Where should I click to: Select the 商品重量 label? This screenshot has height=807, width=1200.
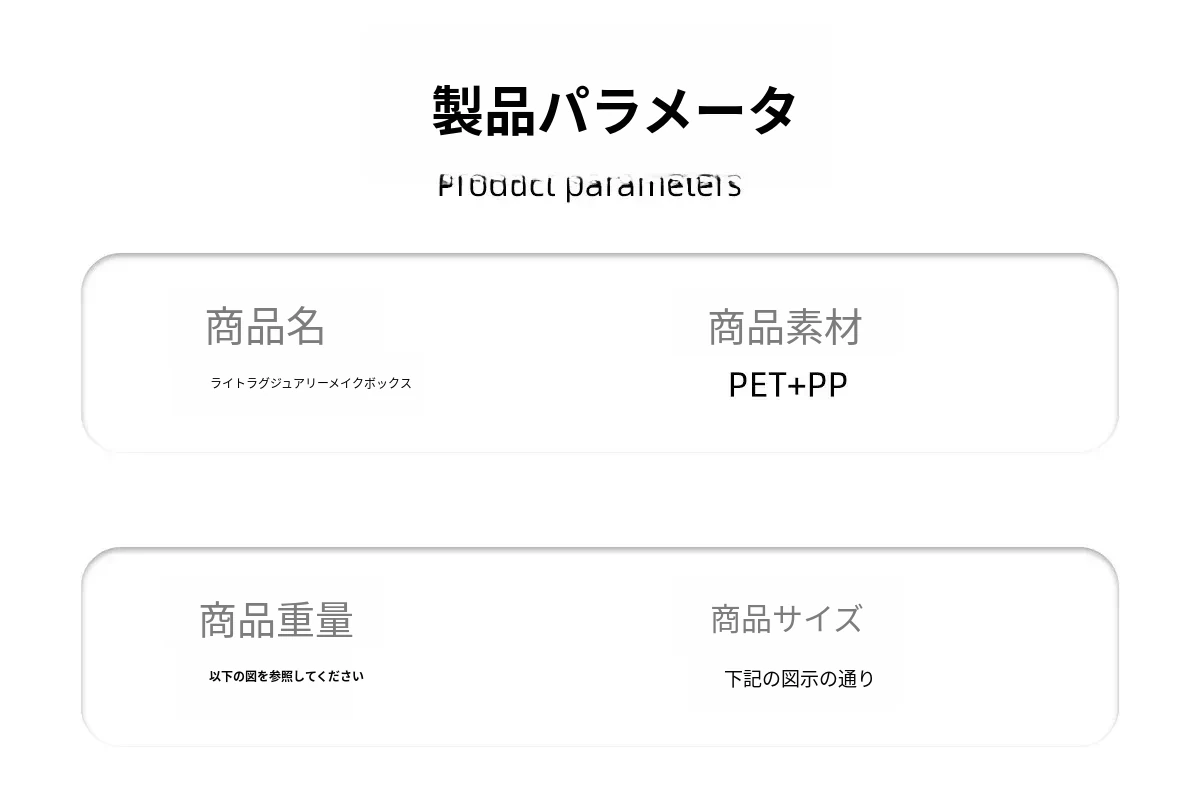[x=277, y=620]
